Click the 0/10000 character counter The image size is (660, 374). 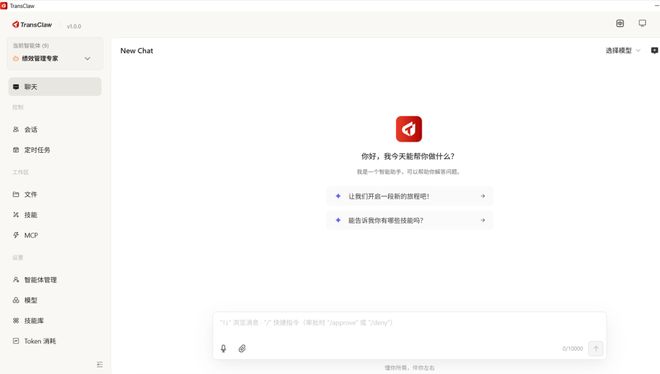pyautogui.click(x=572, y=349)
